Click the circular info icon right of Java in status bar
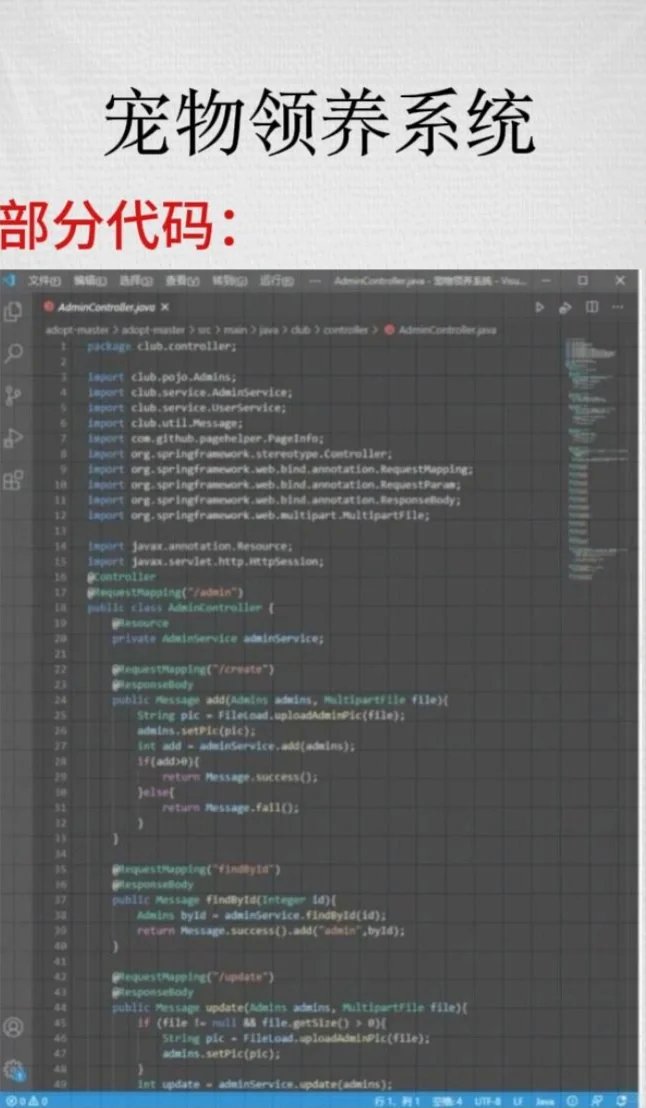This screenshot has width=646, height=1108. tap(572, 1101)
